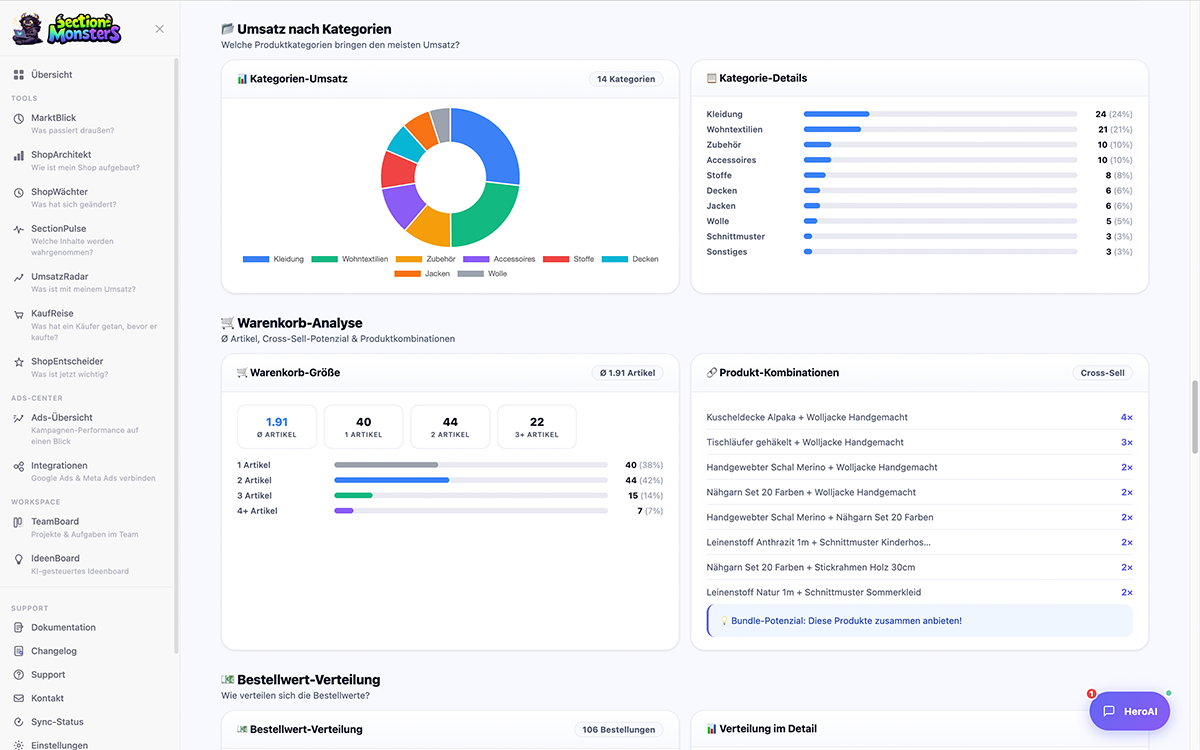Click the ShopWächter clock icon
1200x750 pixels.
pyautogui.click(x=19, y=192)
